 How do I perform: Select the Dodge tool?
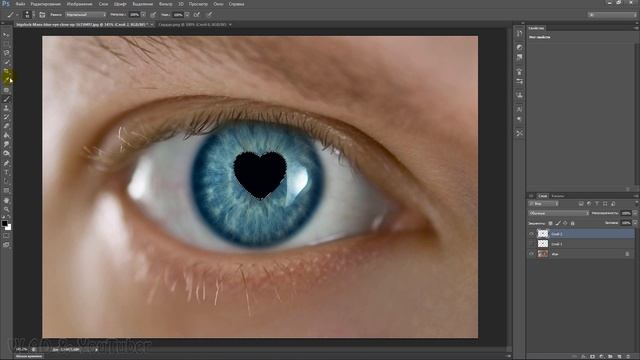pyautogui.click(x=6, y=153)
